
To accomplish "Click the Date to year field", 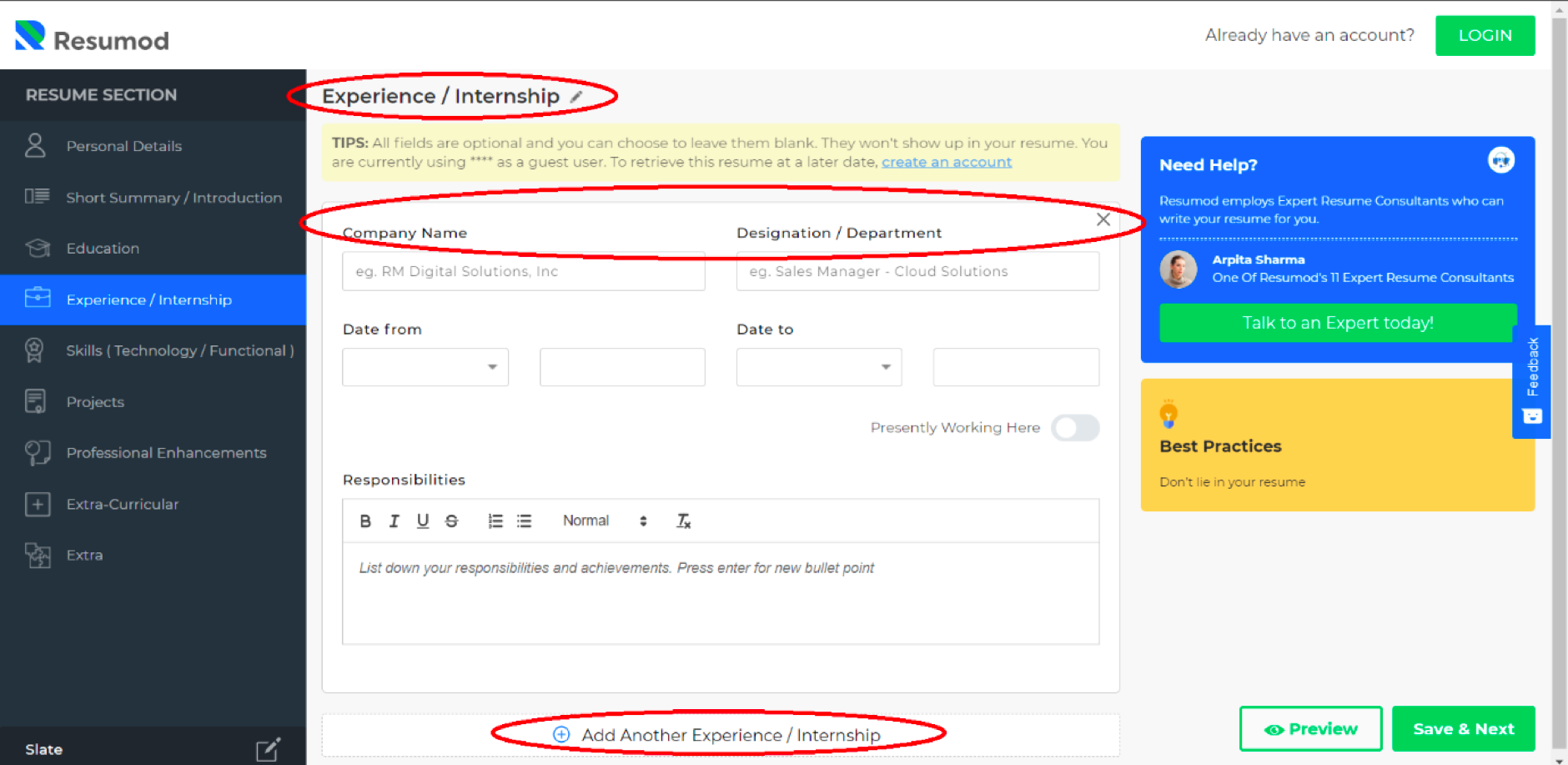I will pos(1016,367).
